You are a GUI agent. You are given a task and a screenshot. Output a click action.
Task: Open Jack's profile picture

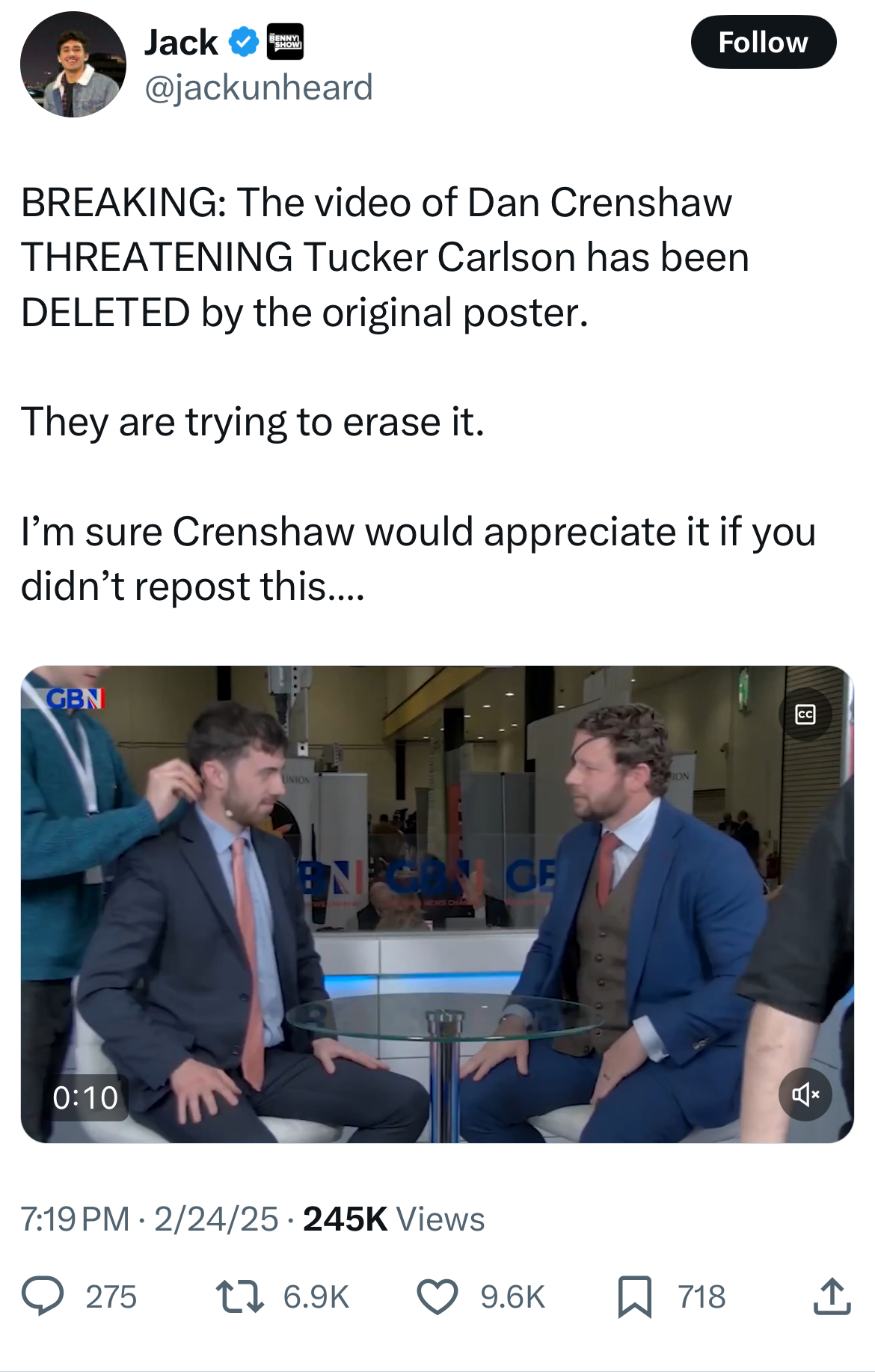pos(73,64)
